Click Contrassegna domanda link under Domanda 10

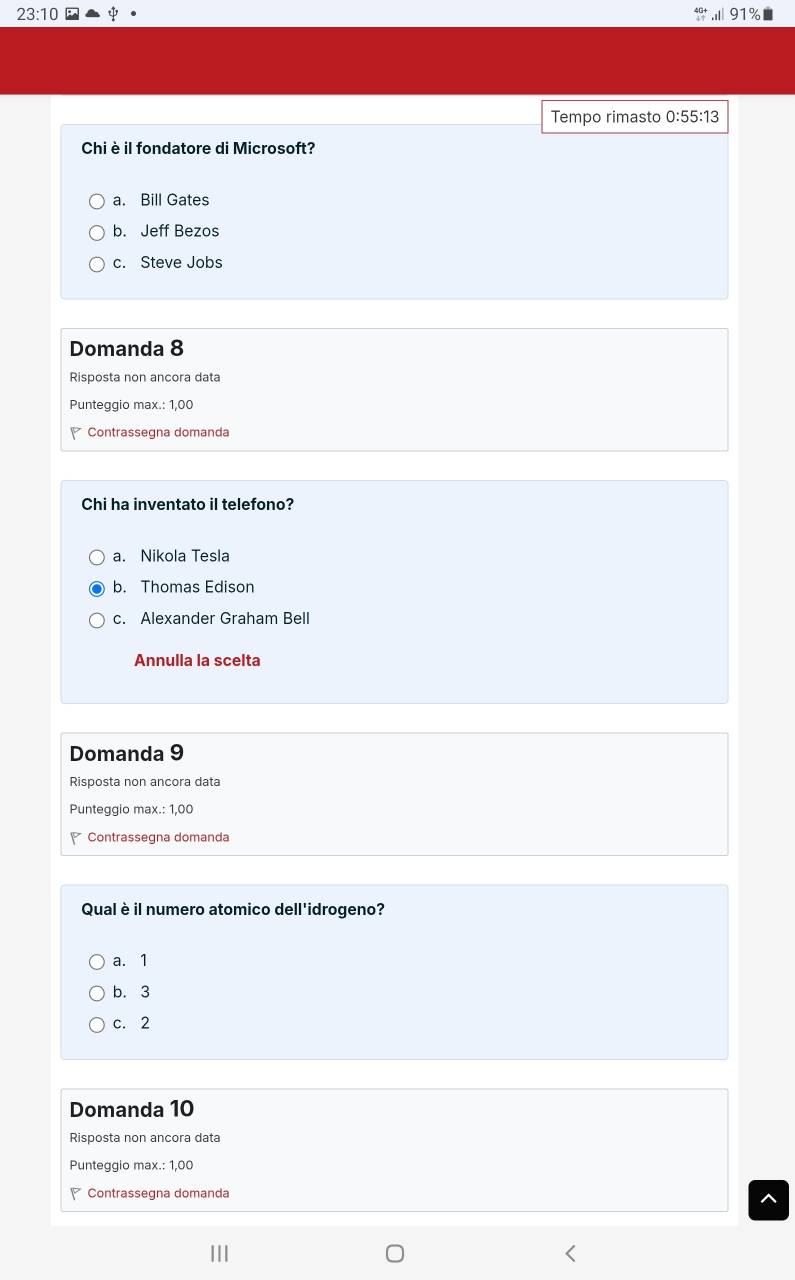[158, 1193]
